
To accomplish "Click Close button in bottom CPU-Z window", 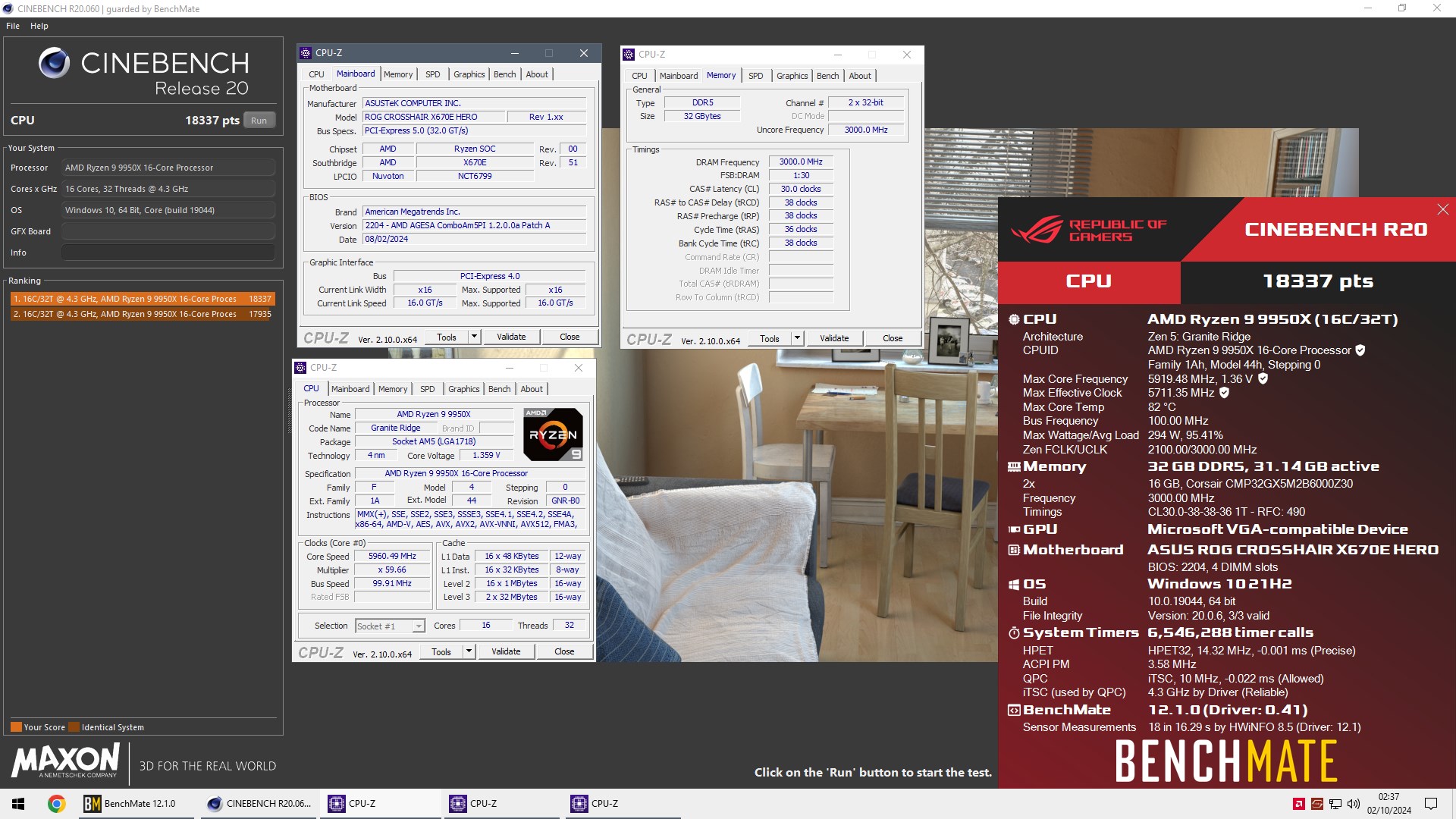I will pyautogui.click(x=564, y=651).
